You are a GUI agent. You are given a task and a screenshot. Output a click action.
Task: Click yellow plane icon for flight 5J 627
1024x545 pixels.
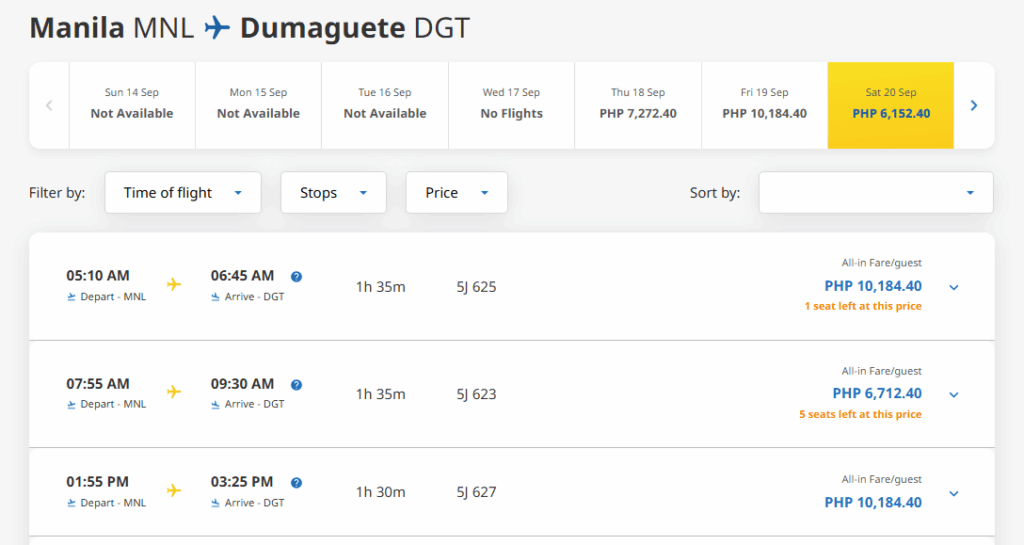click(x=174, y=490)
